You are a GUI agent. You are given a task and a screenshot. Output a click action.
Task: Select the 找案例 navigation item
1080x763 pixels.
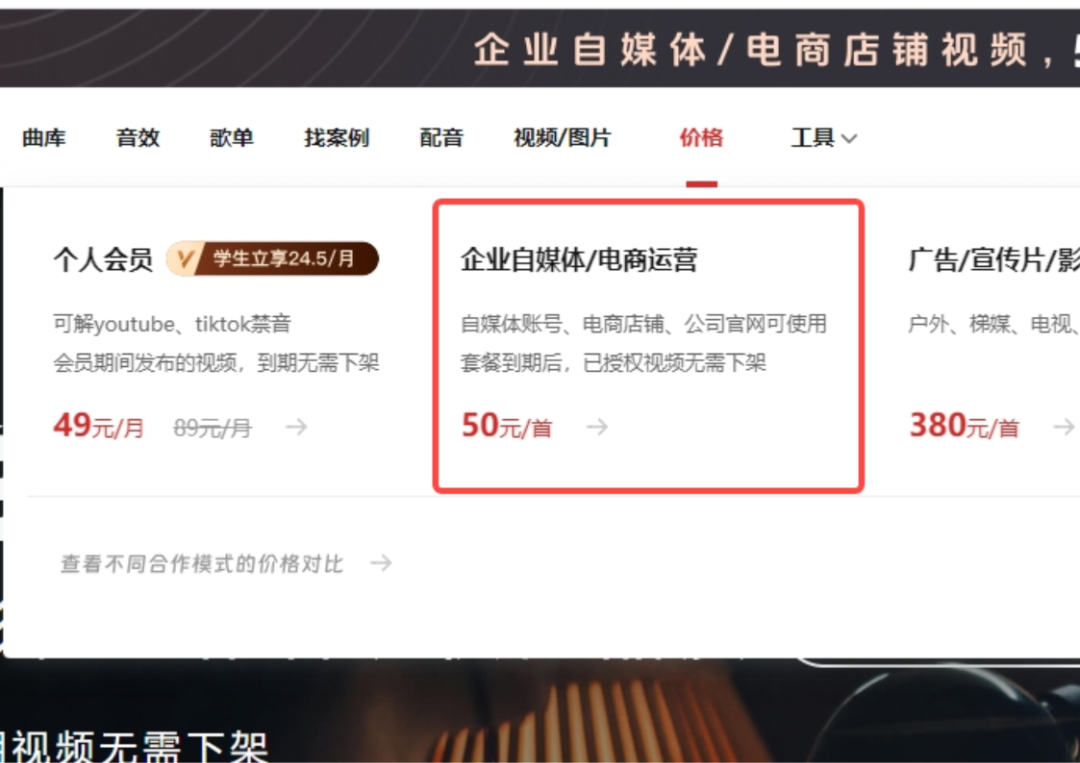tap(337, 138)
